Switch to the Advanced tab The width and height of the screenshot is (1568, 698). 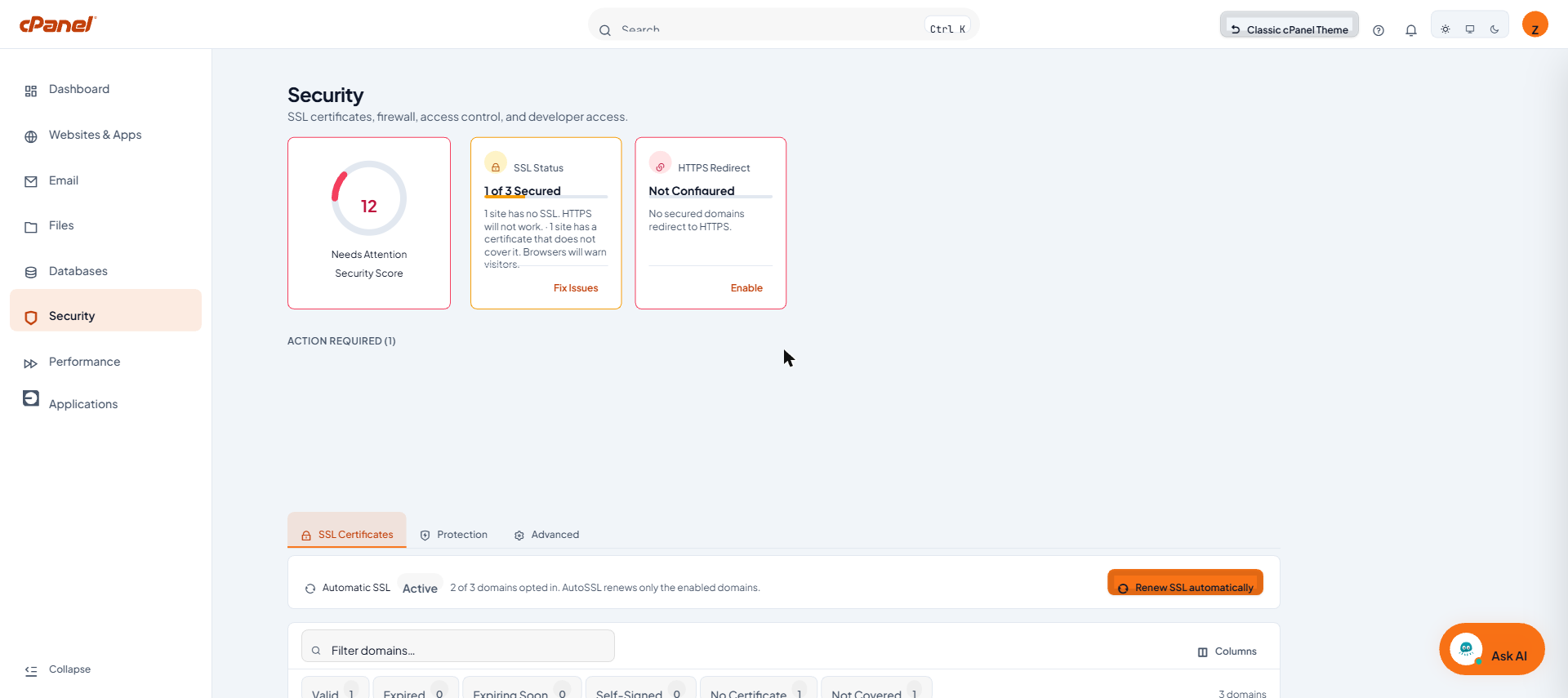pos(546,535)
